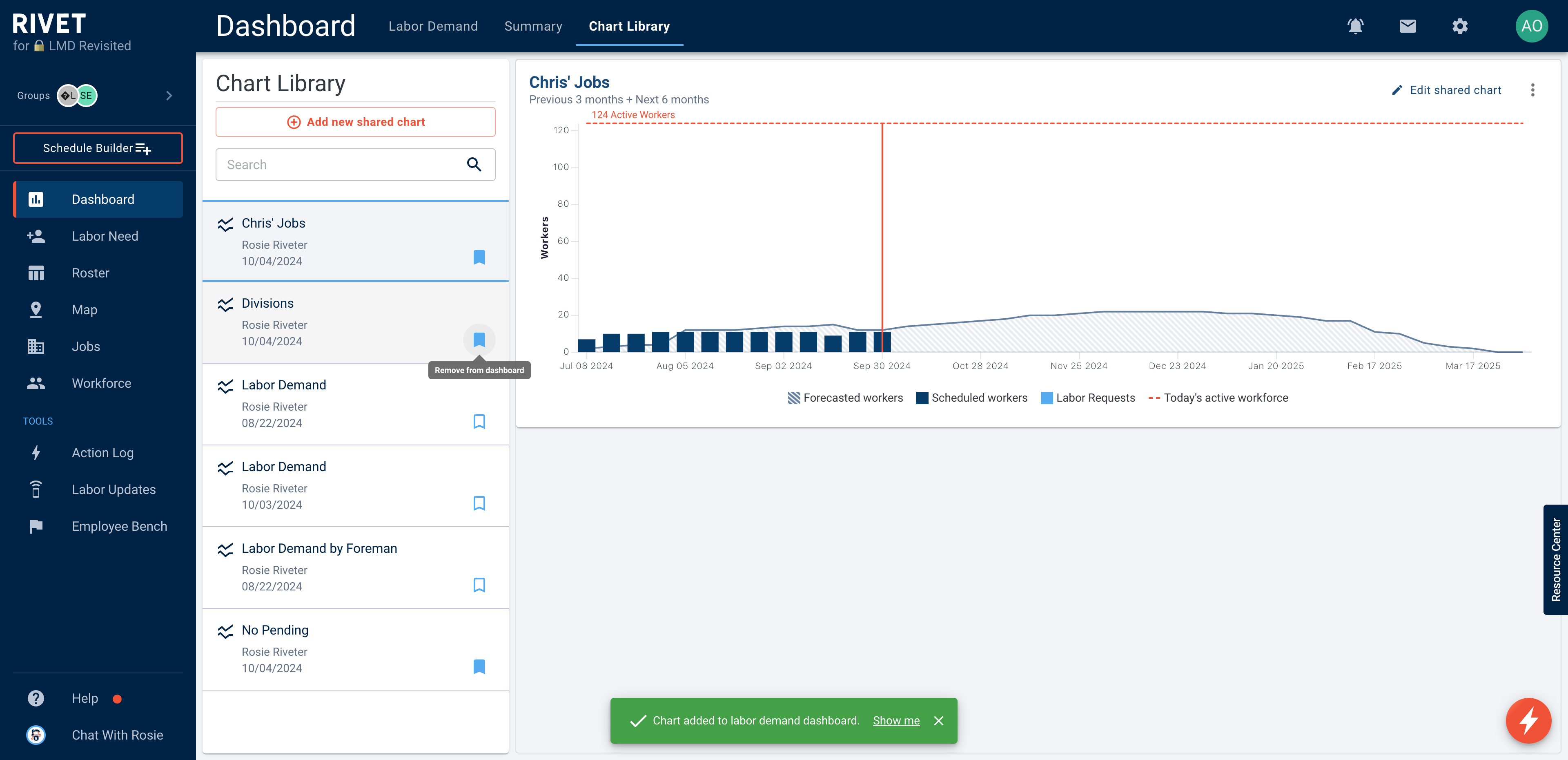Click the chart icon beside Labor Demand by Foreman
1568x760 pixels.
tap(225, 549)
